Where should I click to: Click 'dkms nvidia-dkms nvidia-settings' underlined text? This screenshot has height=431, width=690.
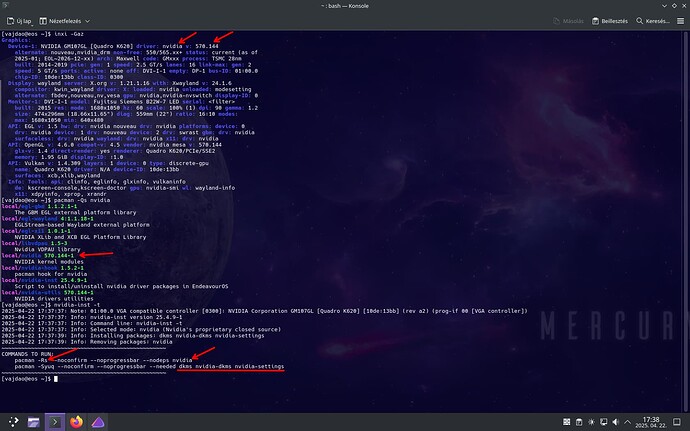pyautogui.click(x=231, y=367)
